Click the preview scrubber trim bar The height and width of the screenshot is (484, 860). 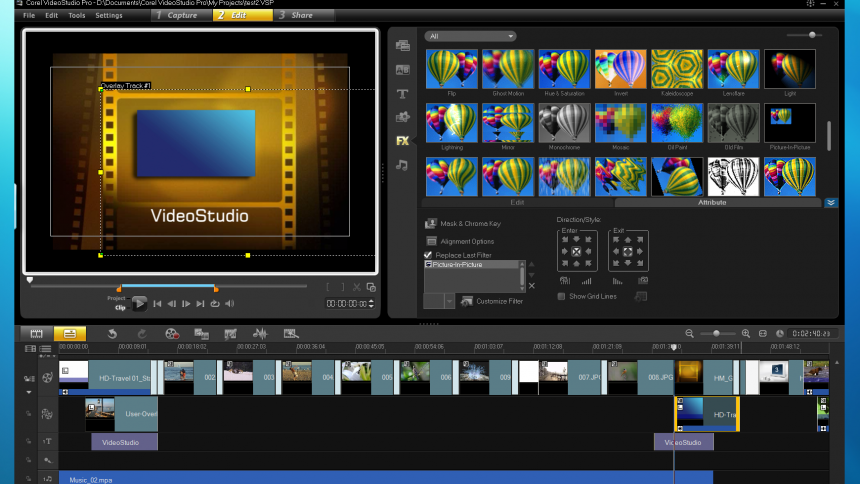click(168, 286)
